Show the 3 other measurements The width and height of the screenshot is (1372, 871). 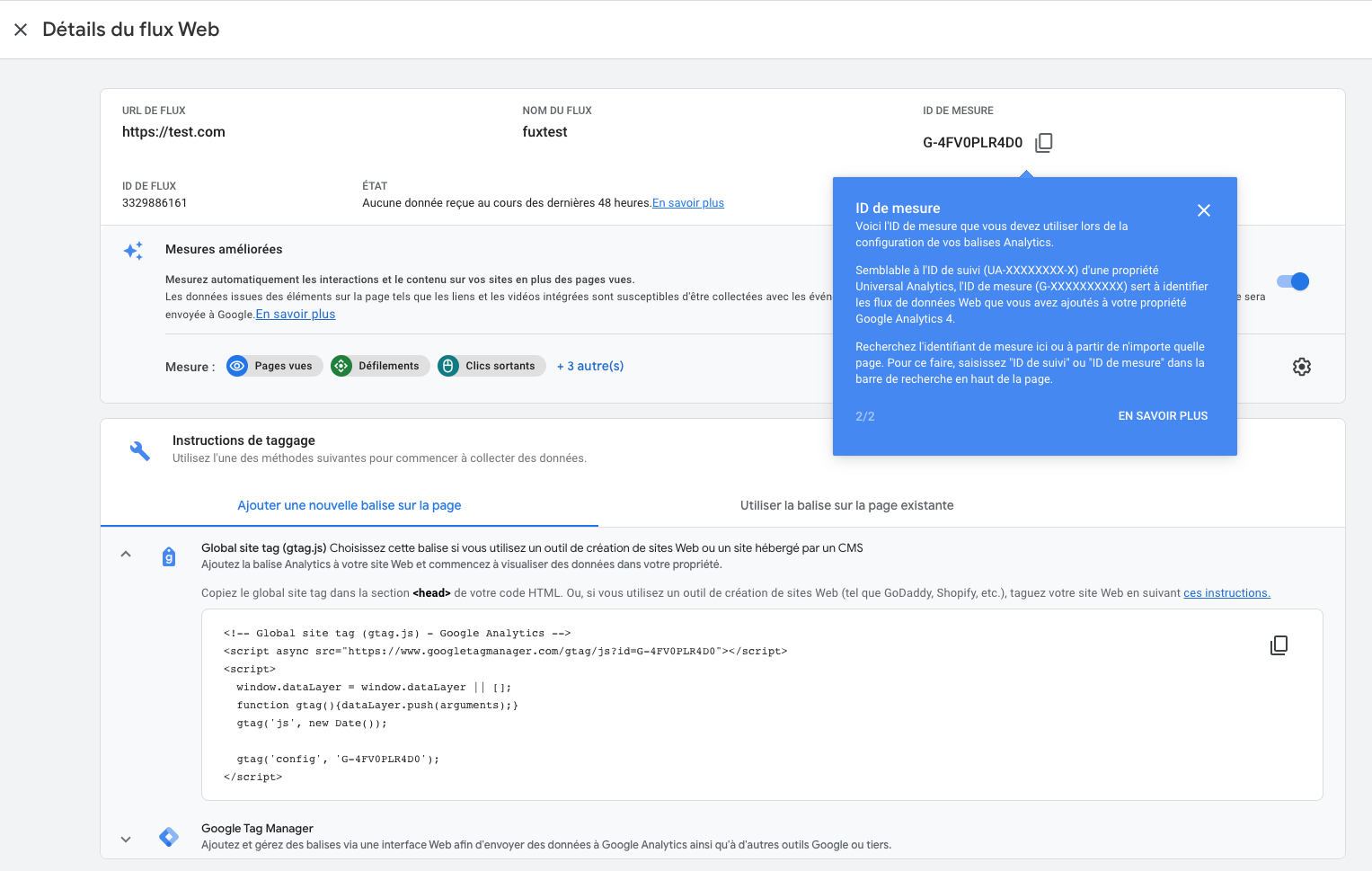pyautogui.click(x=589, y=366)
